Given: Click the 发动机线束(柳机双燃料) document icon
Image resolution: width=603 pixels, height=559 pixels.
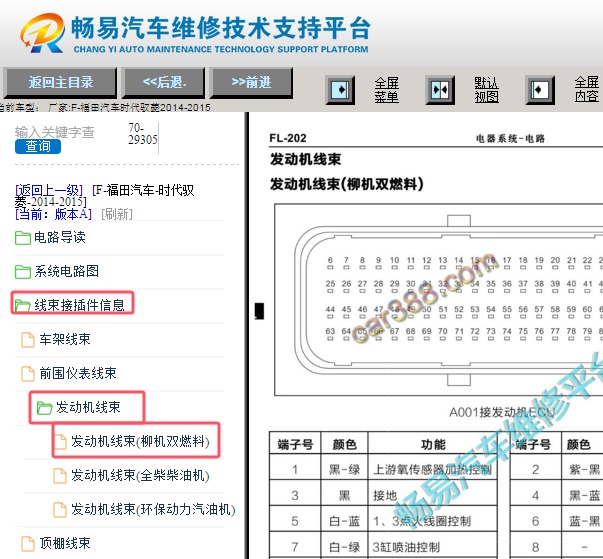Looking at the screenshot, I should 60,441.
